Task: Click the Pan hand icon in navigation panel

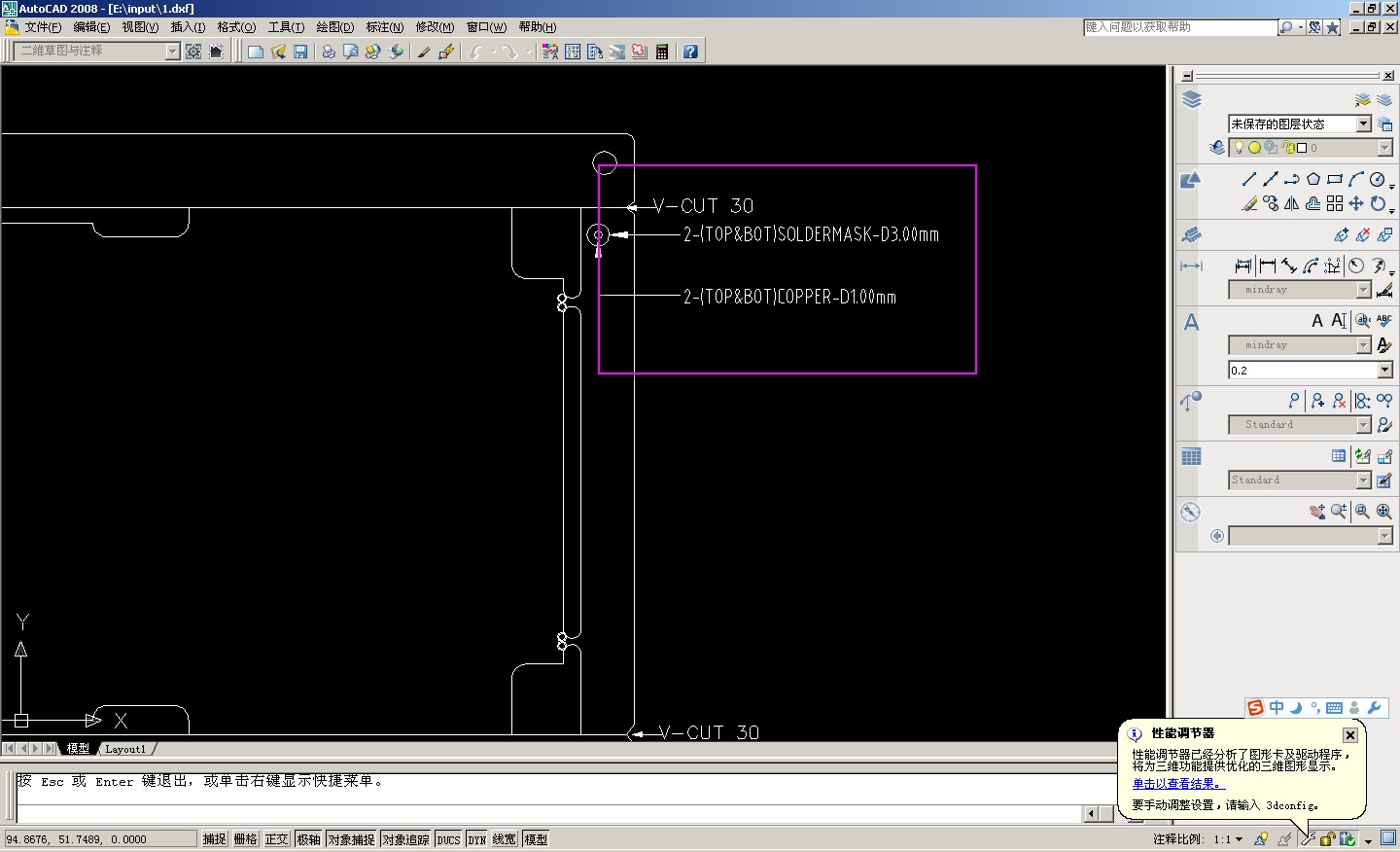Action: [1317, 512]
